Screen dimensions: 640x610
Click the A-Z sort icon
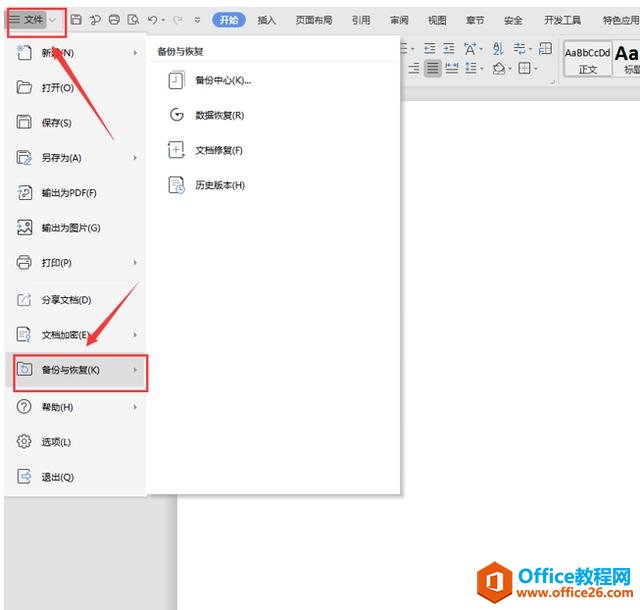click(498, 49)
